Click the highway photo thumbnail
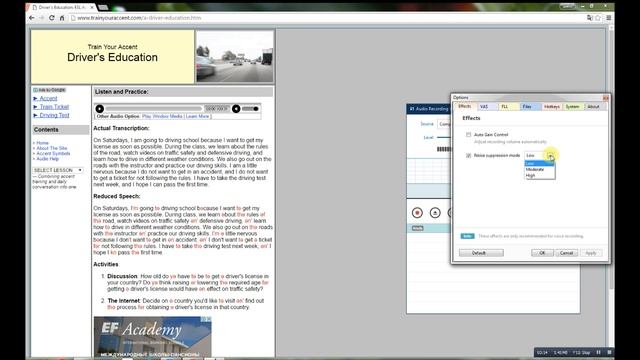Screen dimensions: 640x360 (235, 57)
